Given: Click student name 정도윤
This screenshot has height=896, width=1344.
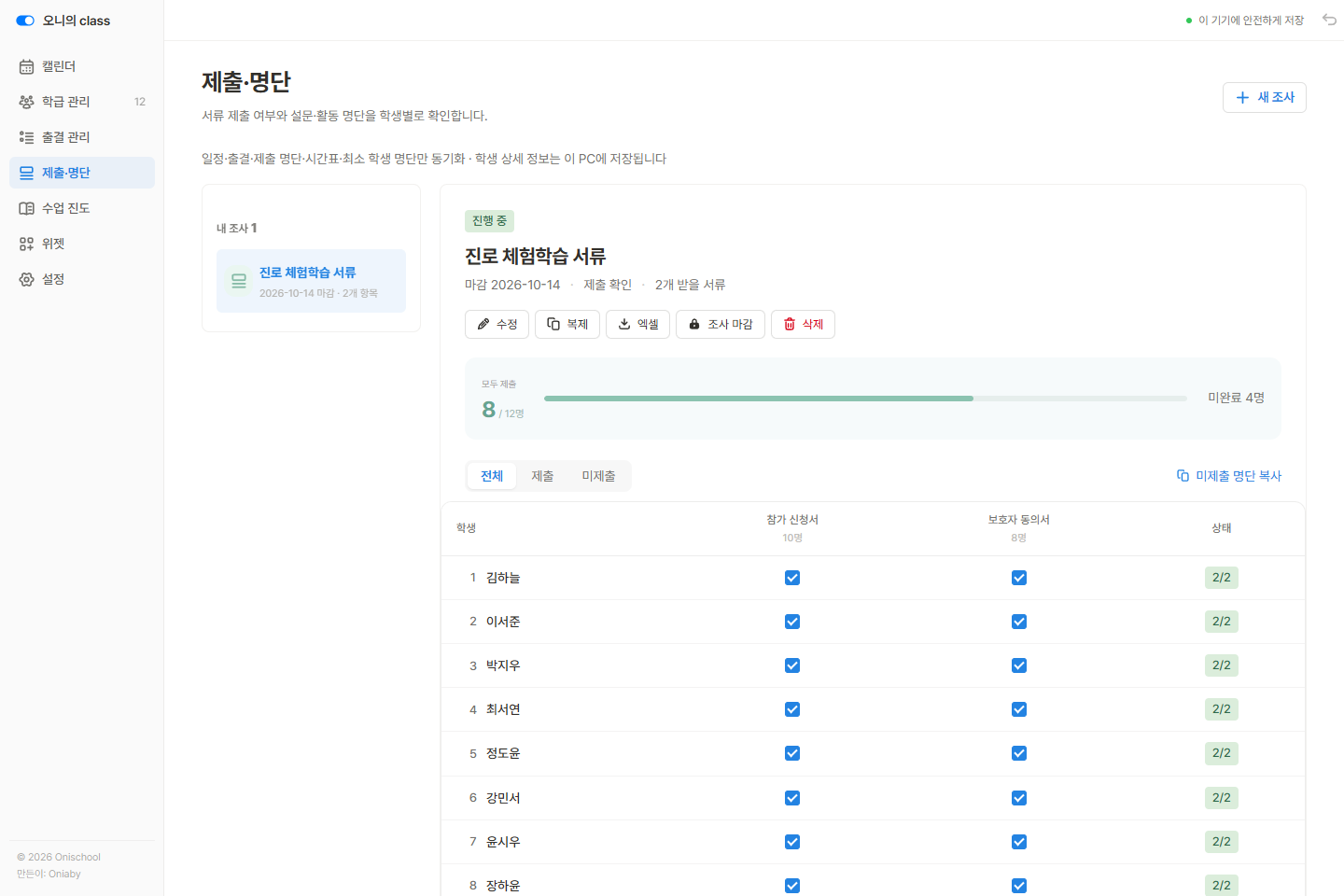Looking at the screenshot, I should (503, 753).
